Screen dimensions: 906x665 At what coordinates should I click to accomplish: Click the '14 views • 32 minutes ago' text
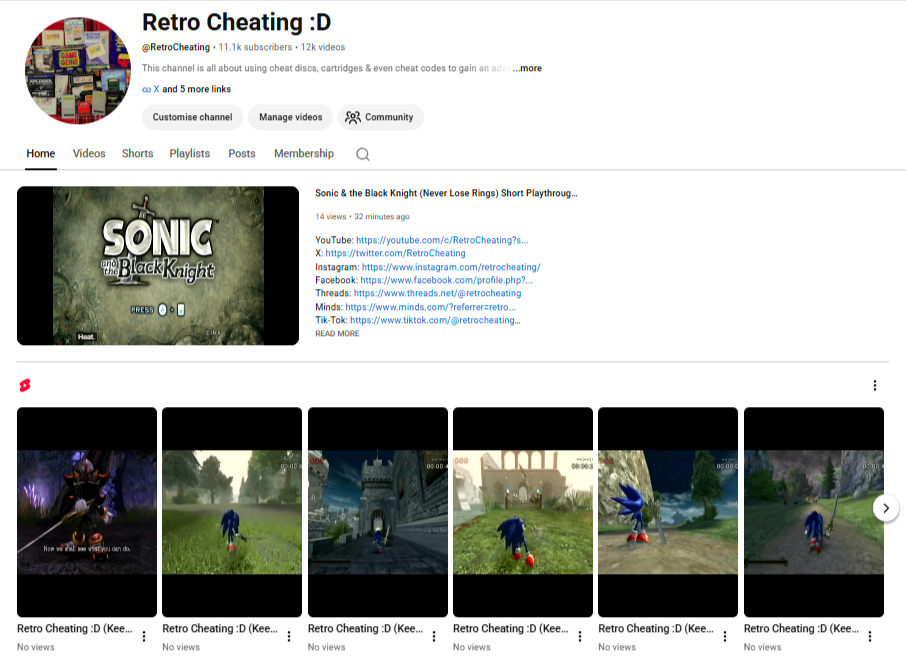pyautogui.click(x=362, y=217)
